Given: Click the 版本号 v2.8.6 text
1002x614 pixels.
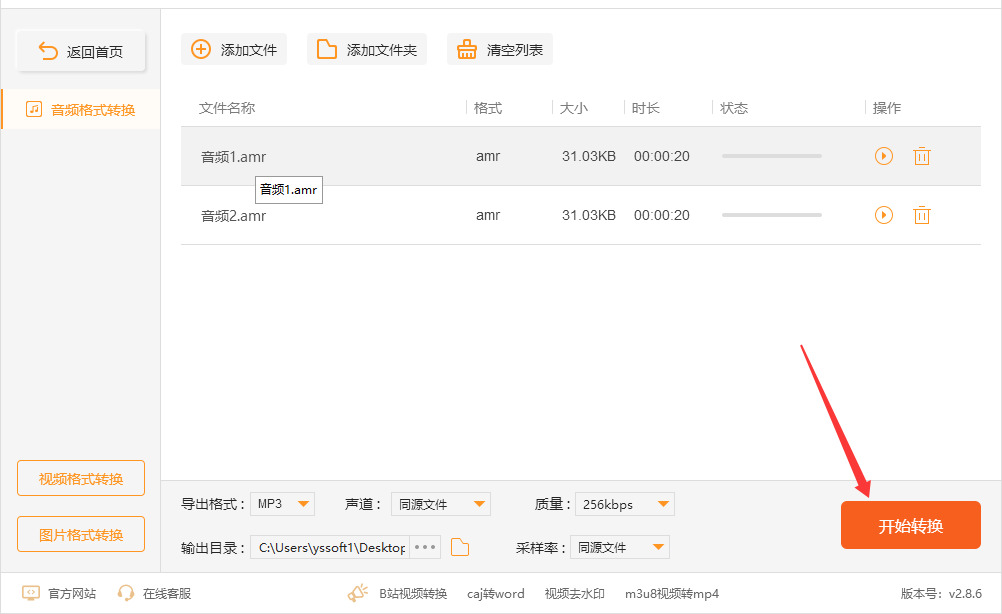Looking at the screenshot, I should pos(941,594).
